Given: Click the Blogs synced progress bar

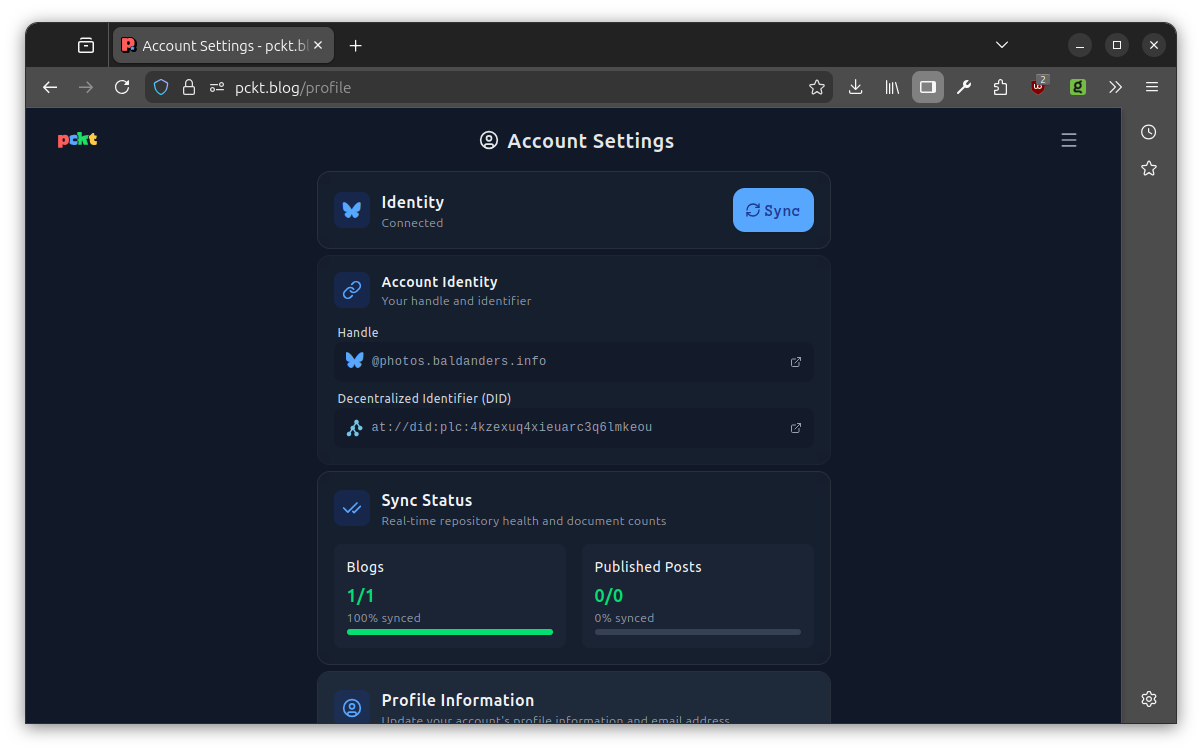Looking at the screenshot, I should pyautogui.click(x=449, y=632).
